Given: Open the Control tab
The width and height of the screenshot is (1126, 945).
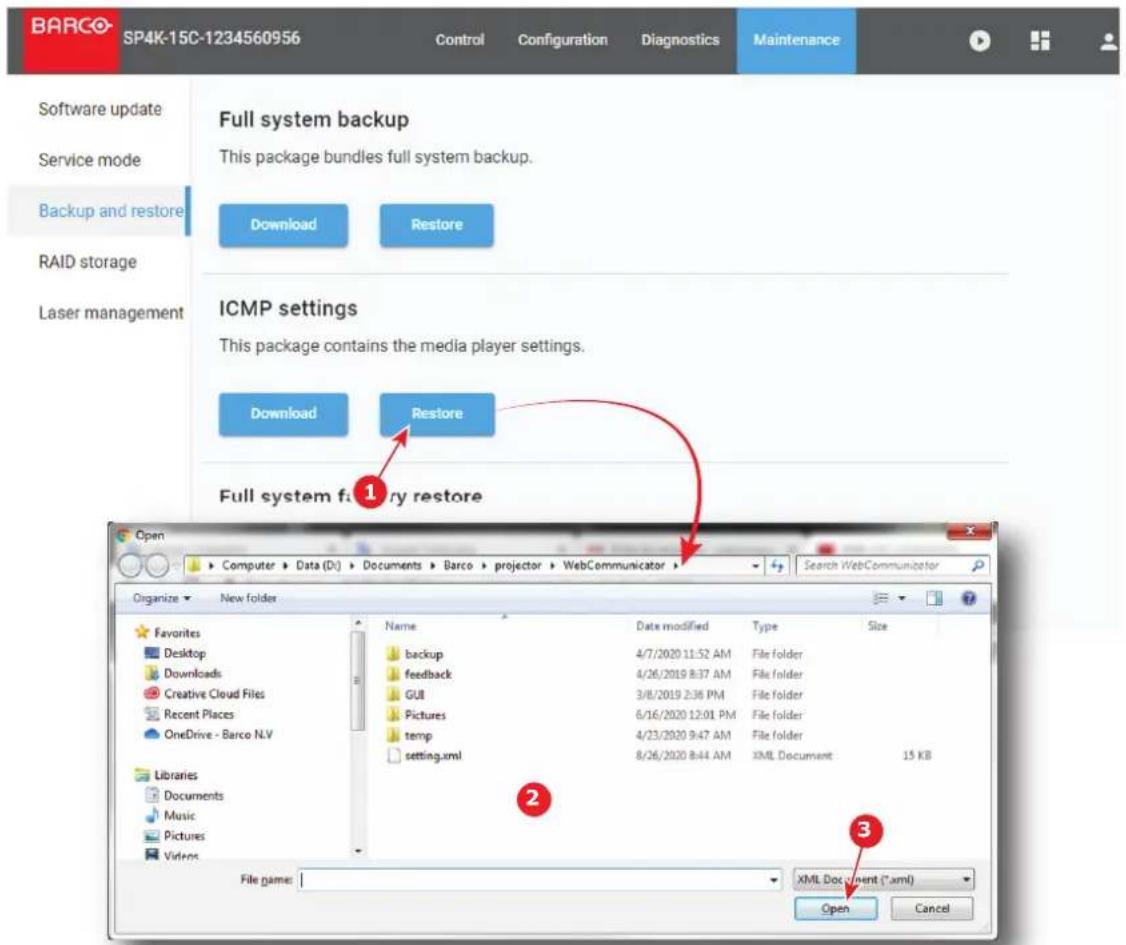Looking at the screenshot, I should [460, 40].
